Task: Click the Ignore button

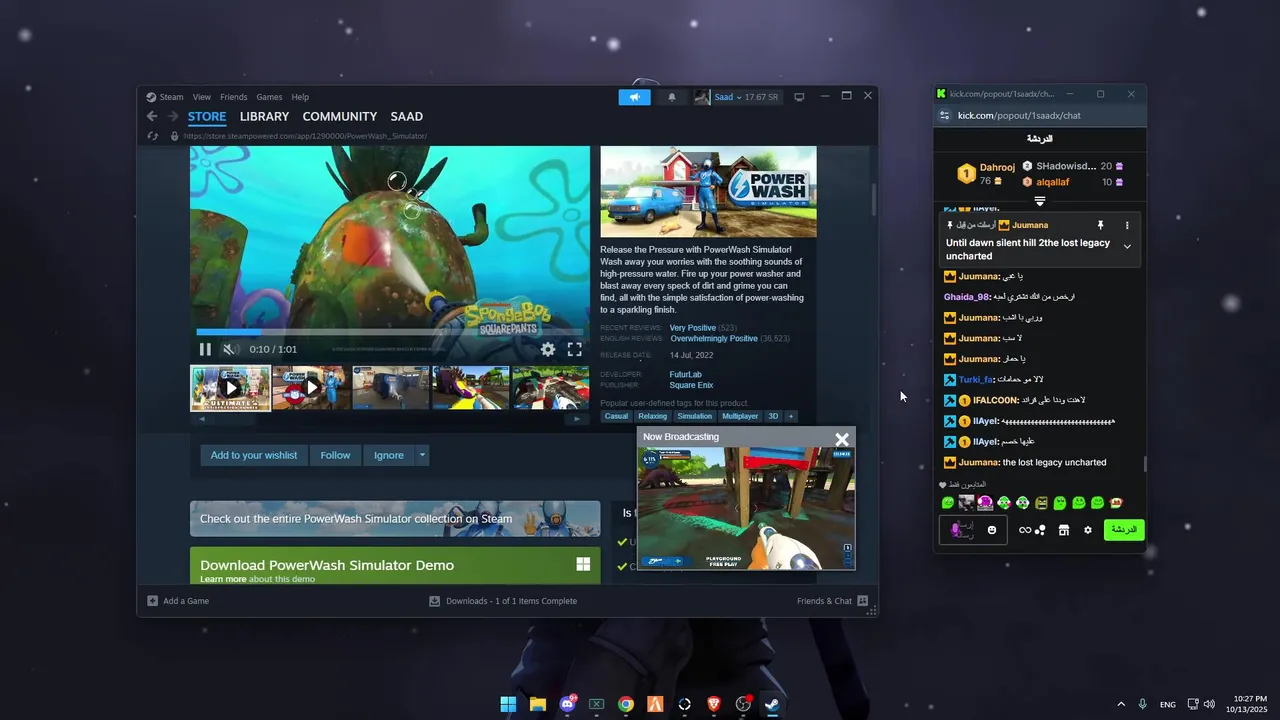Action: point(389,455)
